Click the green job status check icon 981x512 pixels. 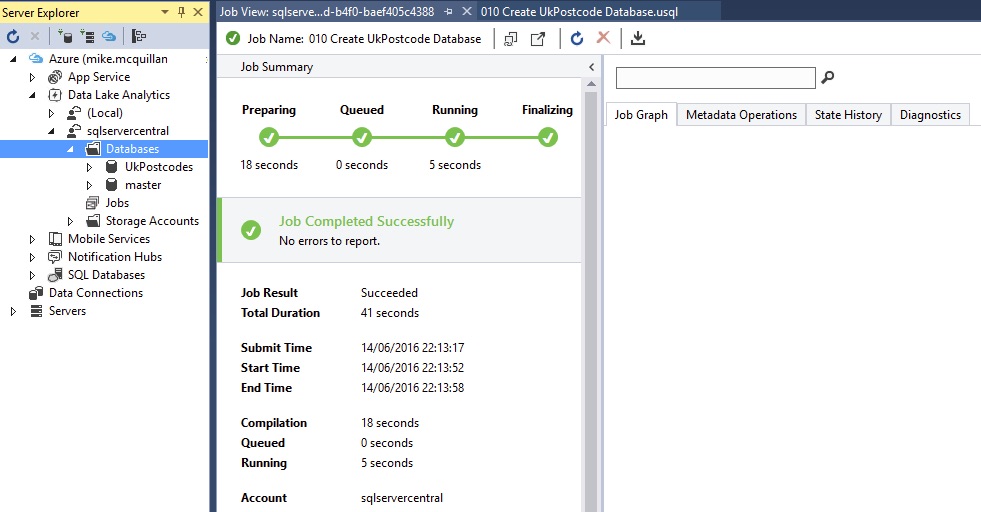point(233,38)
